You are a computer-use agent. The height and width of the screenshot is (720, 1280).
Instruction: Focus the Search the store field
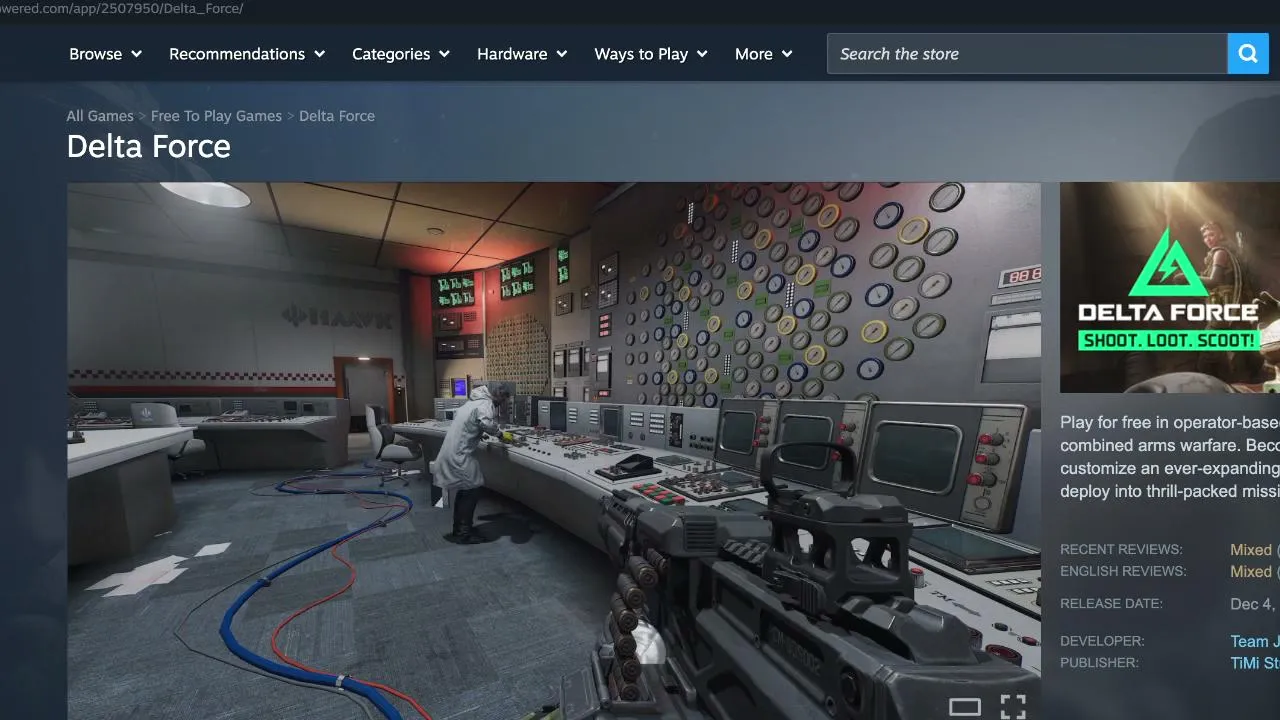pos(1027,54)
